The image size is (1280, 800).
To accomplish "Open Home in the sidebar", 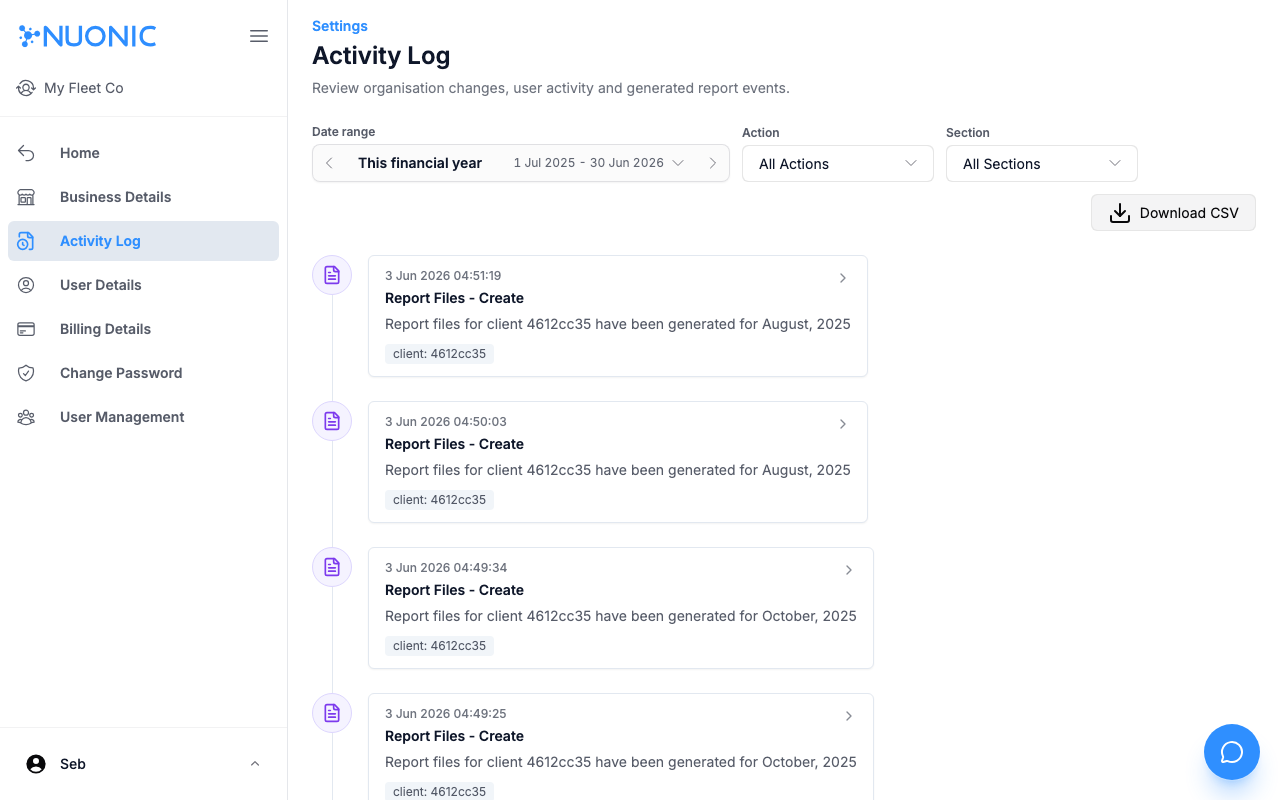I will click(143, 153).
